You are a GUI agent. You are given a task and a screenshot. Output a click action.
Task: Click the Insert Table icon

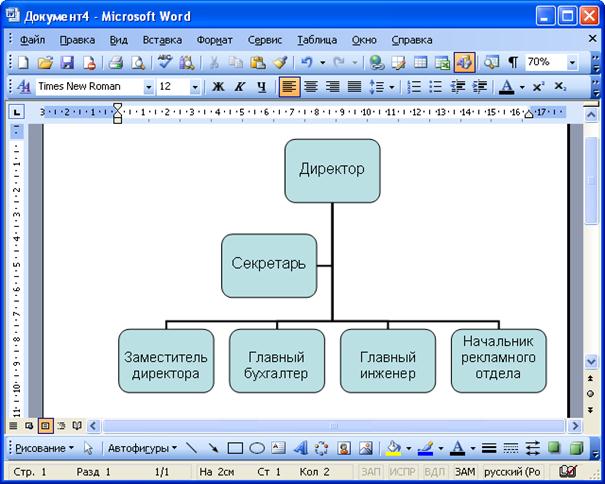click(x=421, y=63)
